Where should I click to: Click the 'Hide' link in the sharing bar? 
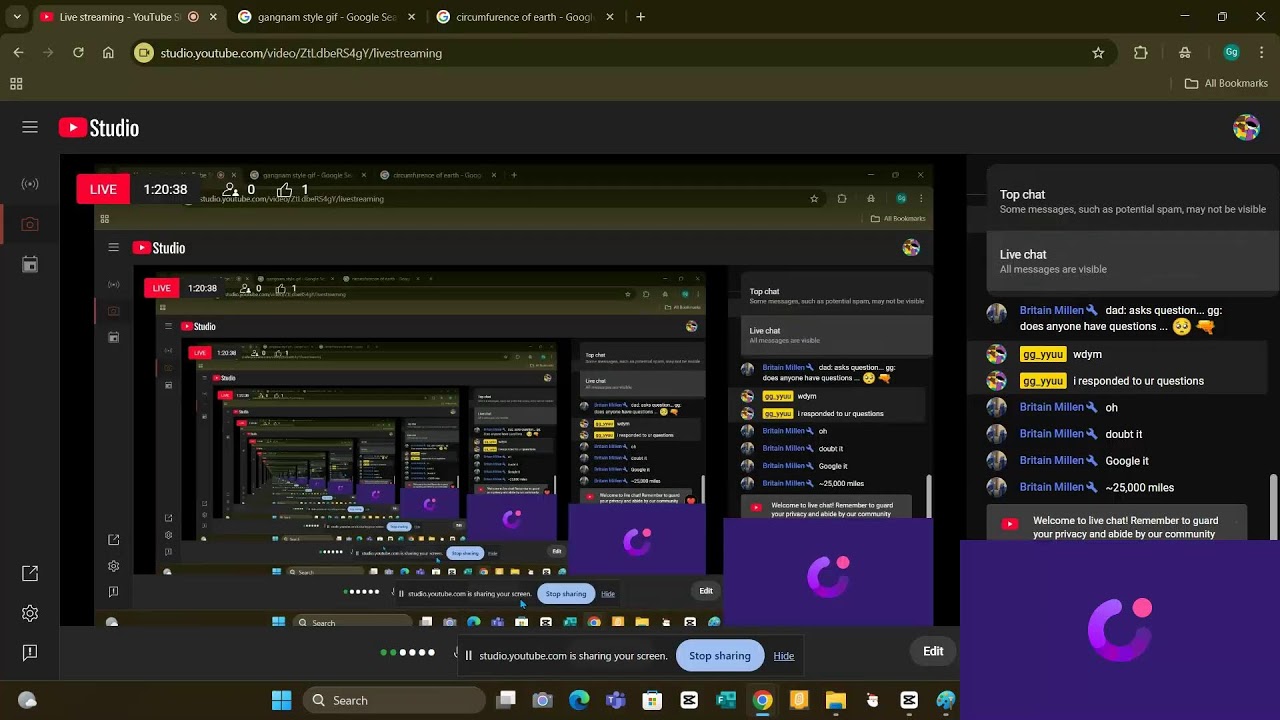pos(784,656)
